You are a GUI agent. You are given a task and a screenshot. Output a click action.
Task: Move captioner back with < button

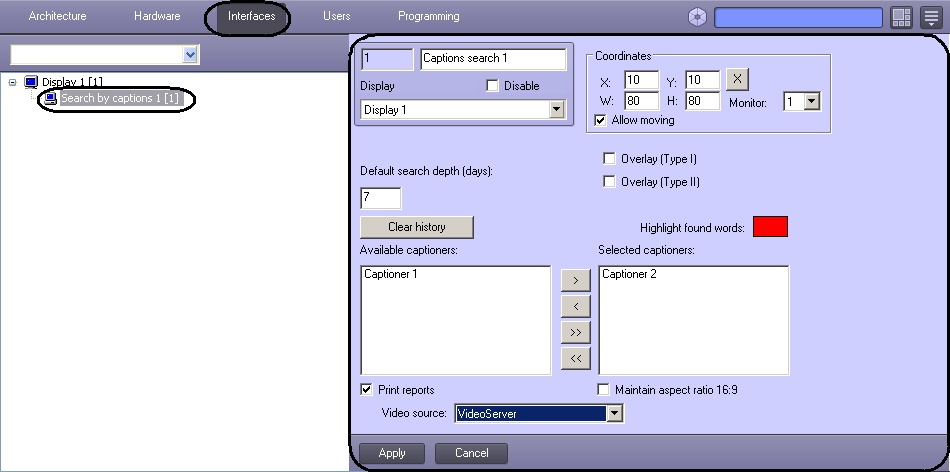click(576, 306)
